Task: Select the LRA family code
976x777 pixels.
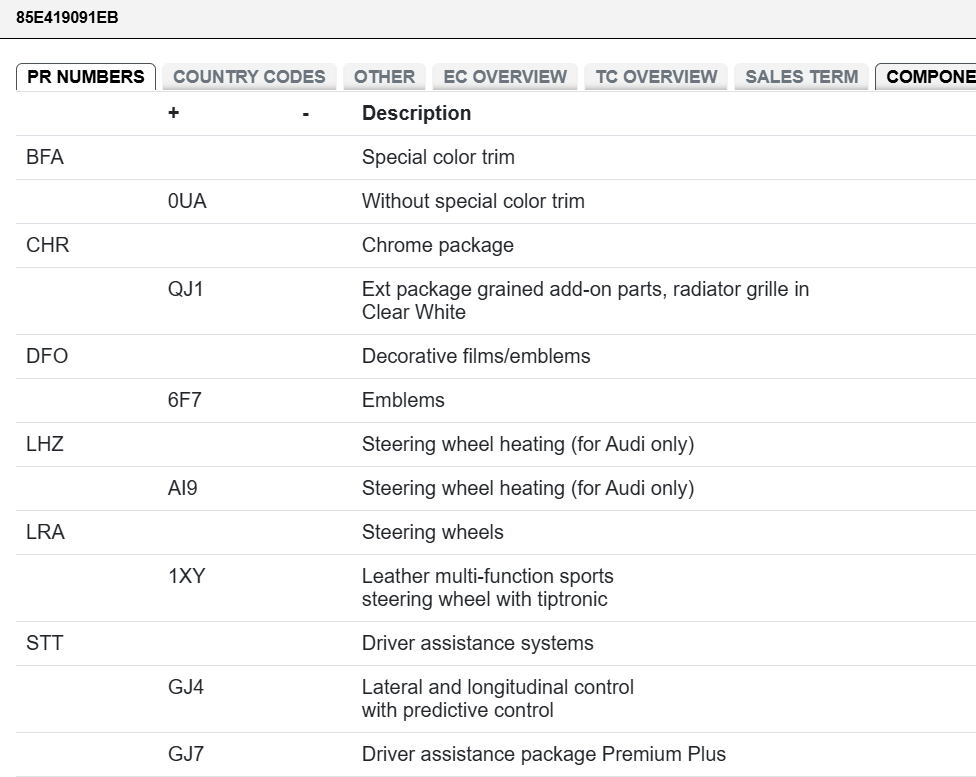Action: 45,532
